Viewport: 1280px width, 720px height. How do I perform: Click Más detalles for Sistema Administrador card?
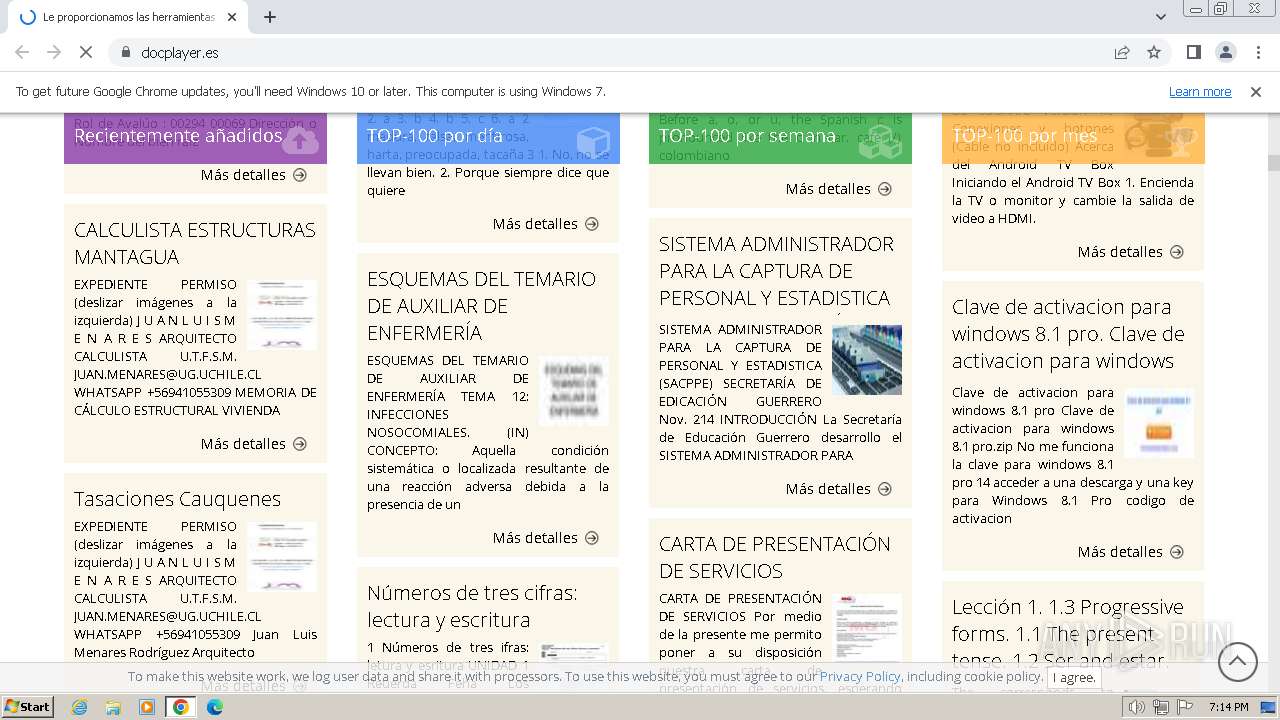pos(839,489)
